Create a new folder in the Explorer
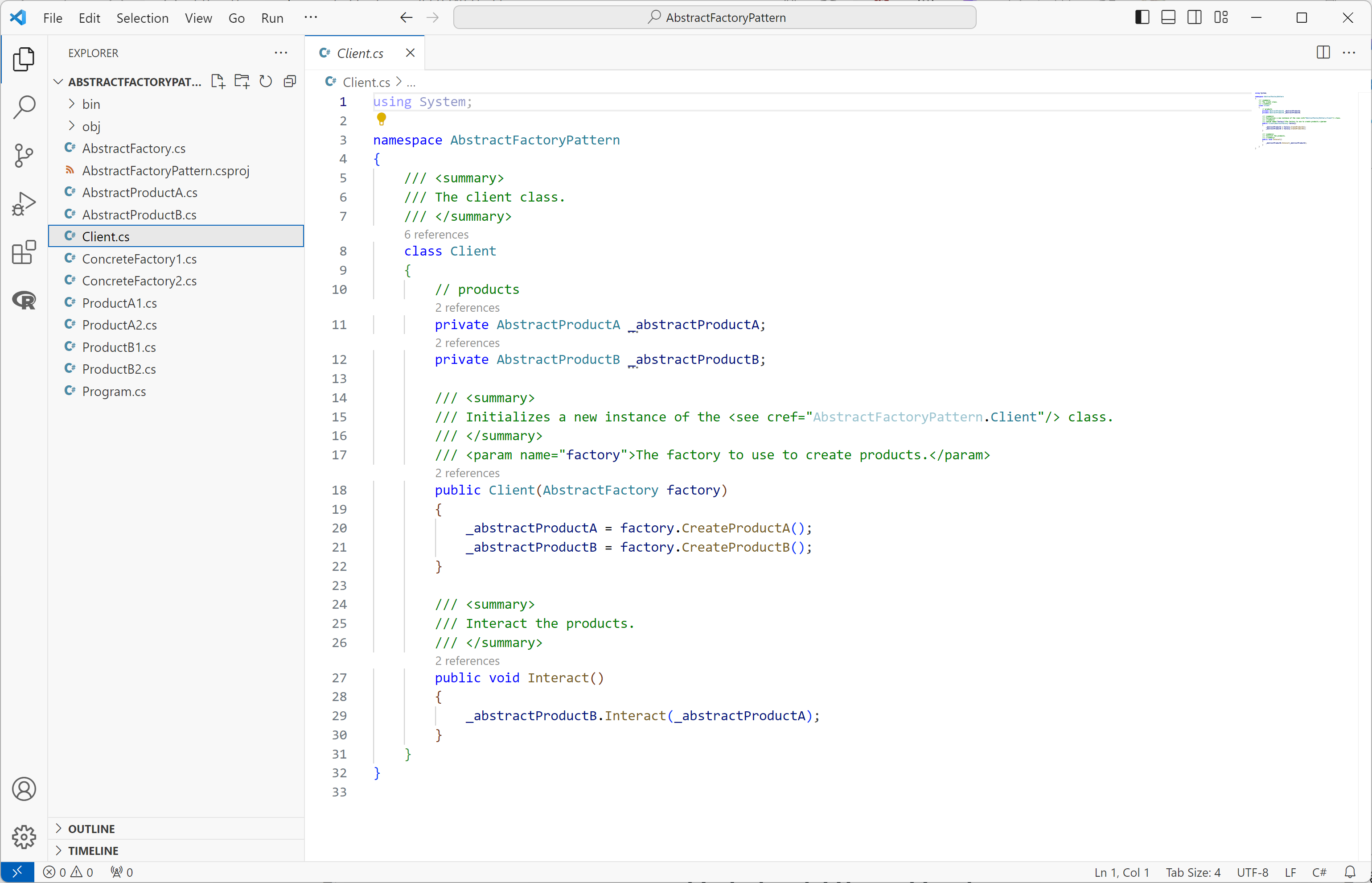 pos(241,81)
